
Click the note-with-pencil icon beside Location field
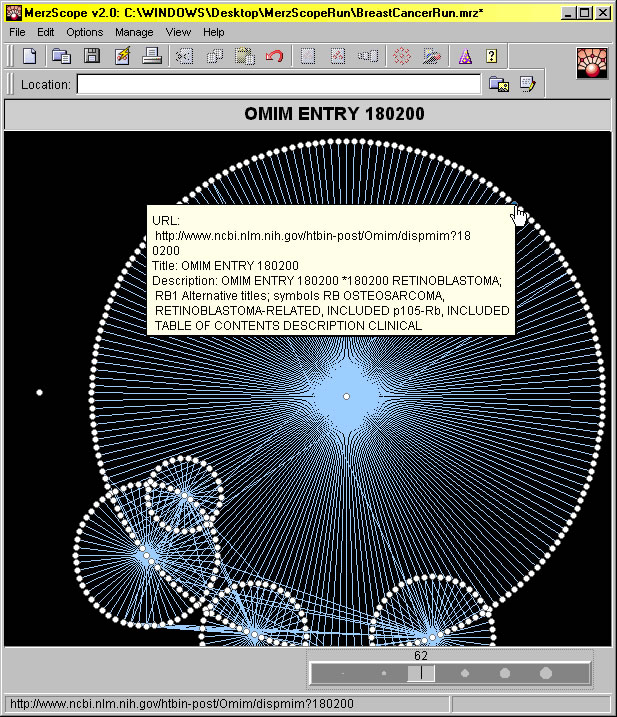pyautogui.click(x=527, y=85)
